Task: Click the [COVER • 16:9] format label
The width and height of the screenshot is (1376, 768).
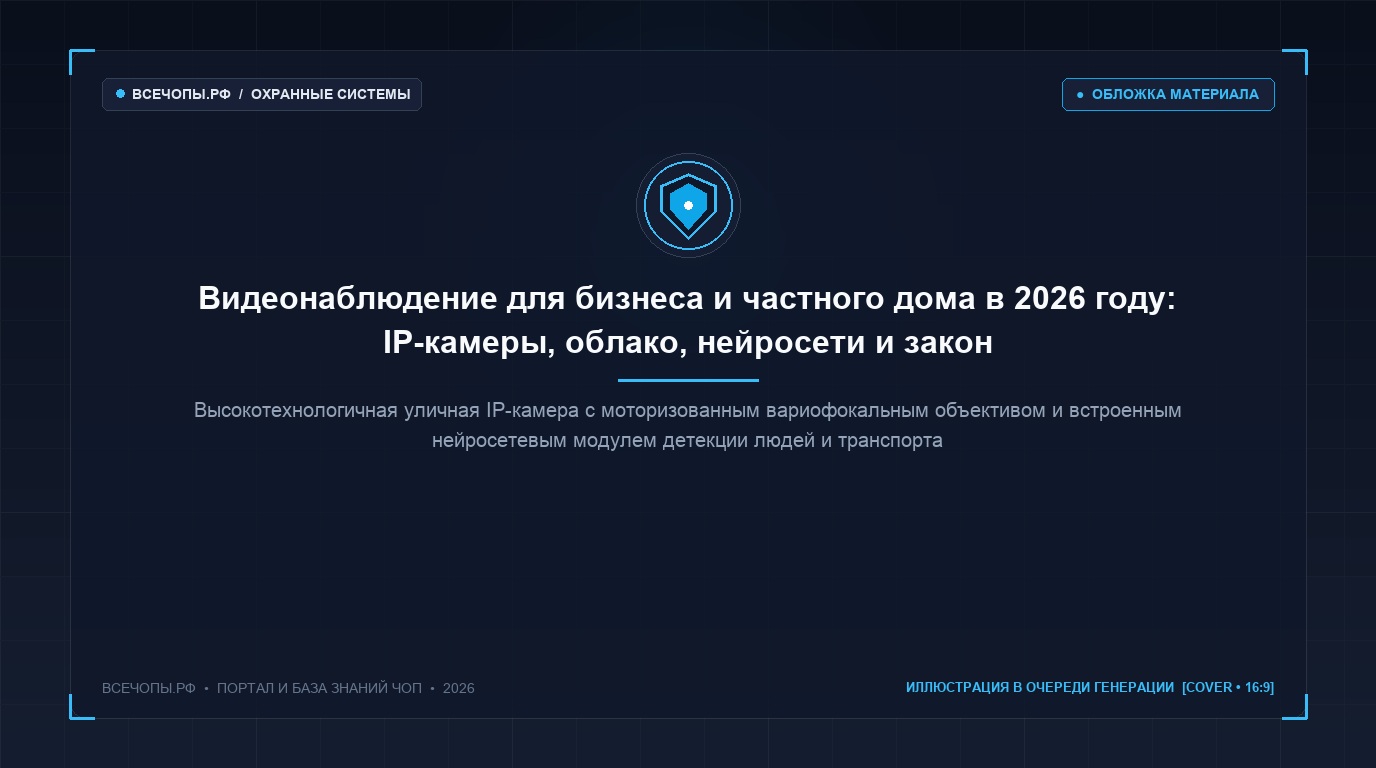Action: point(1228,688)
